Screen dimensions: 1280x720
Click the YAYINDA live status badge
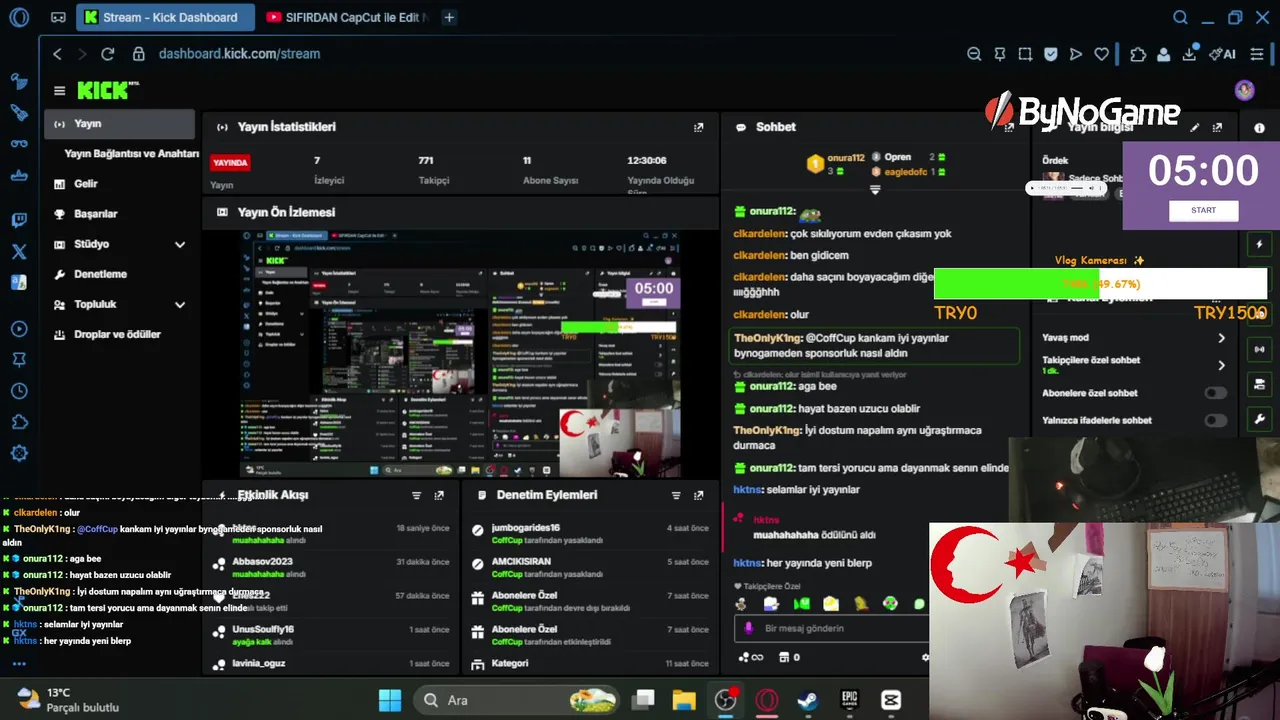pos(230,162)
